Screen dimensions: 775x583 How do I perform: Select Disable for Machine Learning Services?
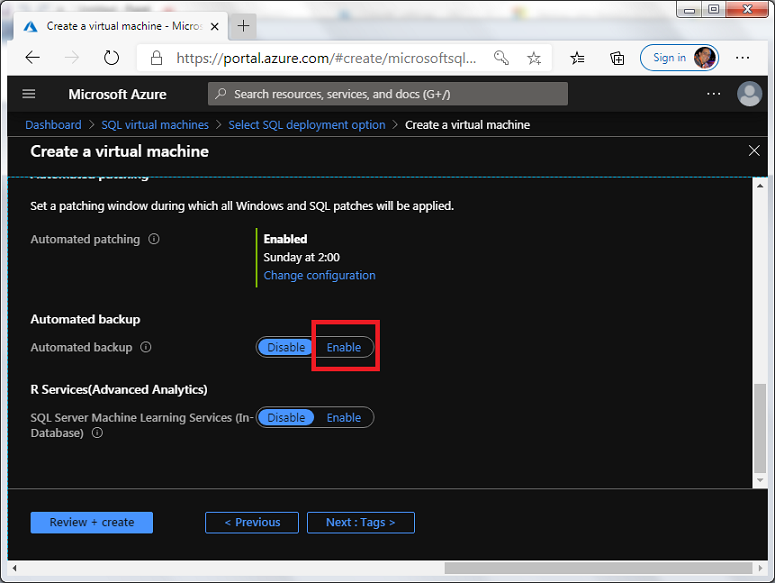coord(286,417)
